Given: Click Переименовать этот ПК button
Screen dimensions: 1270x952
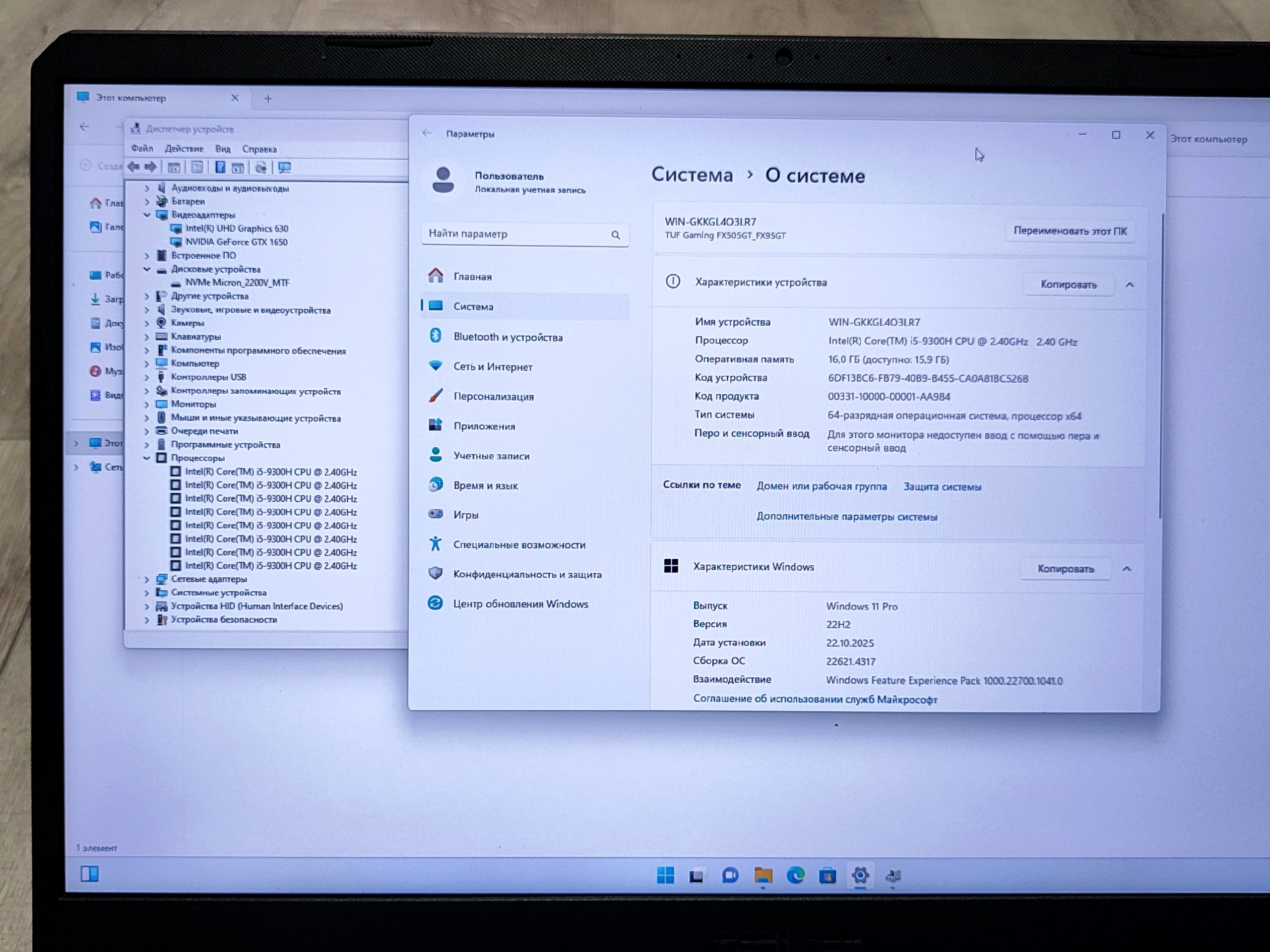Looking at the screenshot, I should point(1070,231).
